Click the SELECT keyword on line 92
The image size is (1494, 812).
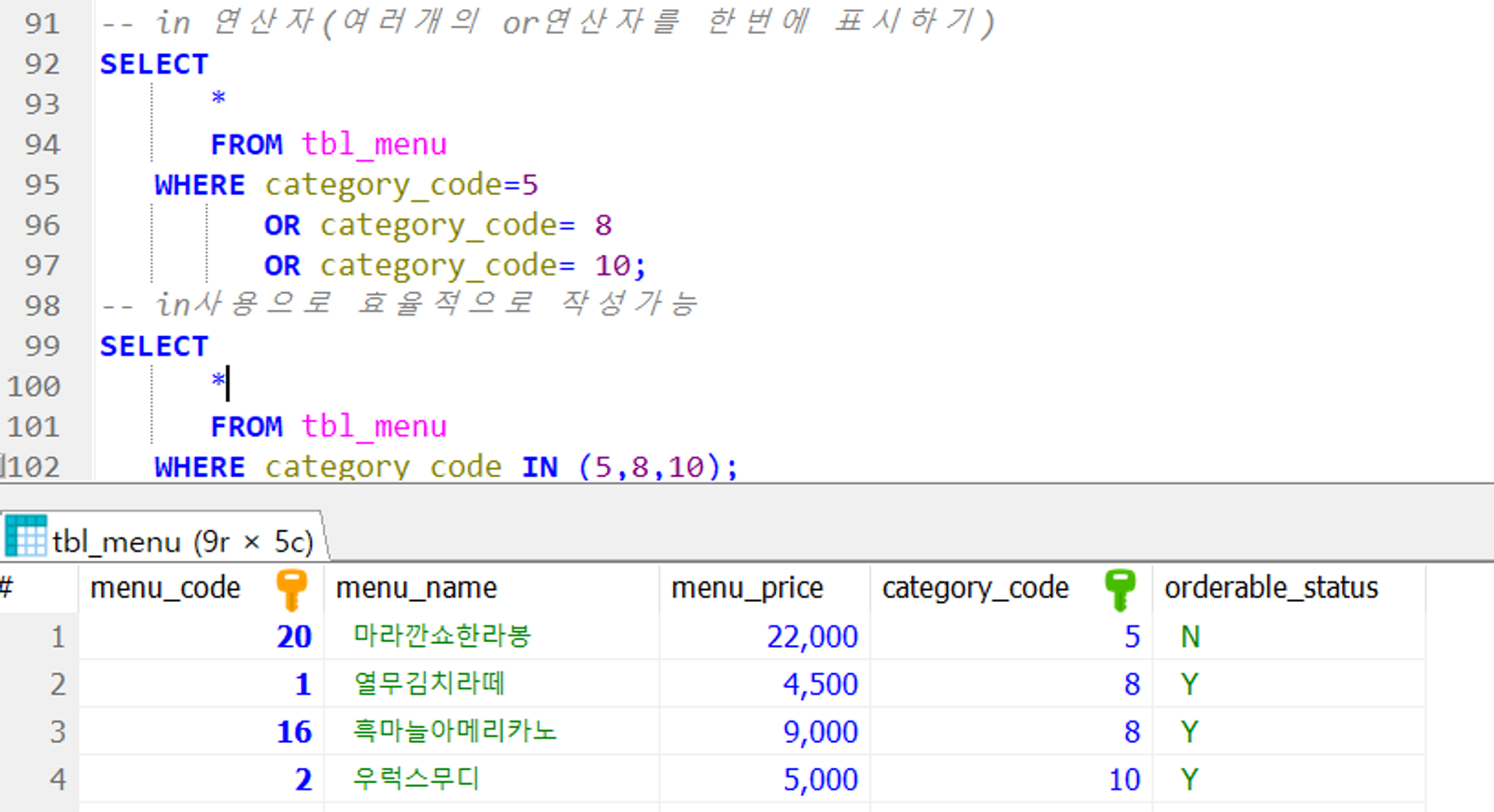(x=154, y=63)
